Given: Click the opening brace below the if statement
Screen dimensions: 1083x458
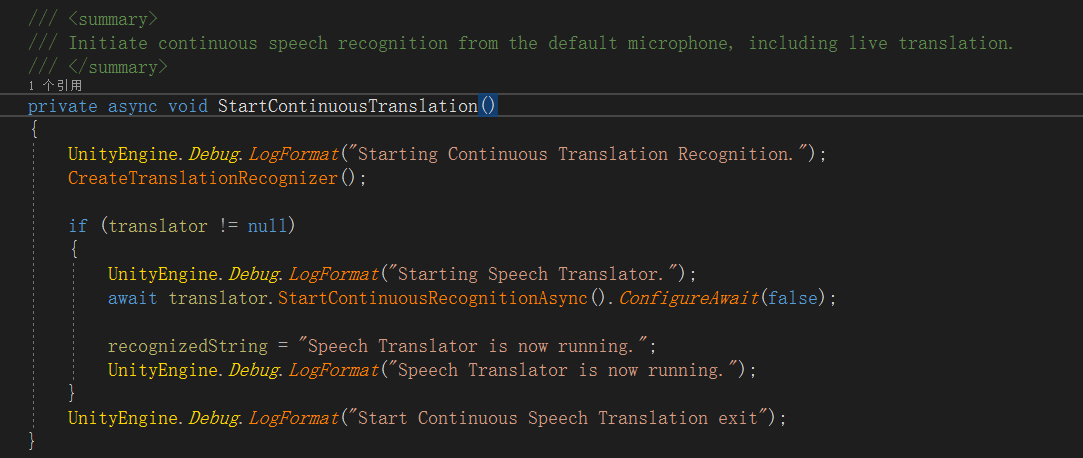Looking at the screenshot, I should point(73,250).
